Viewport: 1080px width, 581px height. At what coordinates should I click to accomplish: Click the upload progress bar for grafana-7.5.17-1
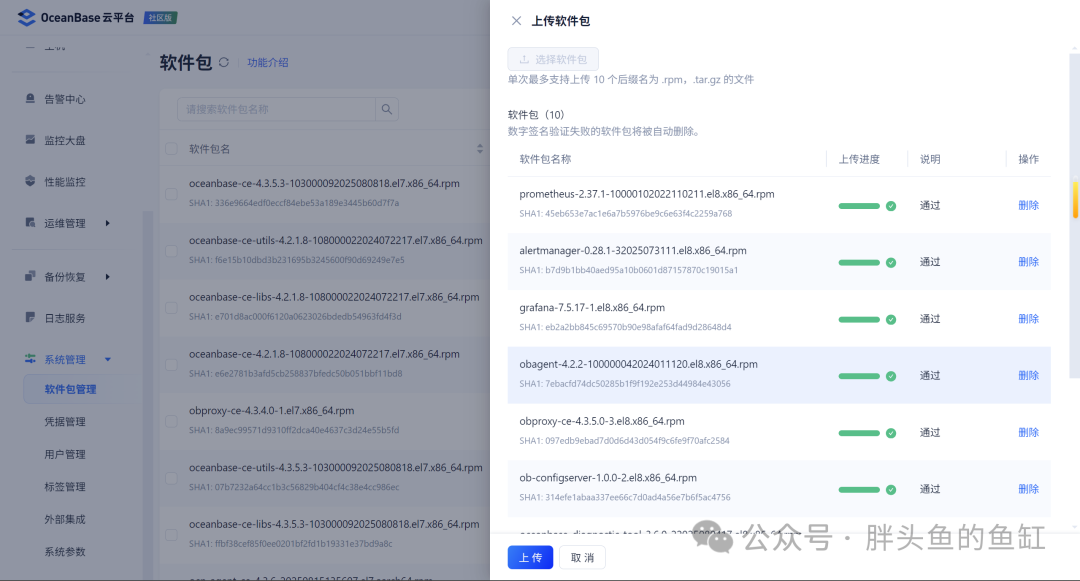859,319
